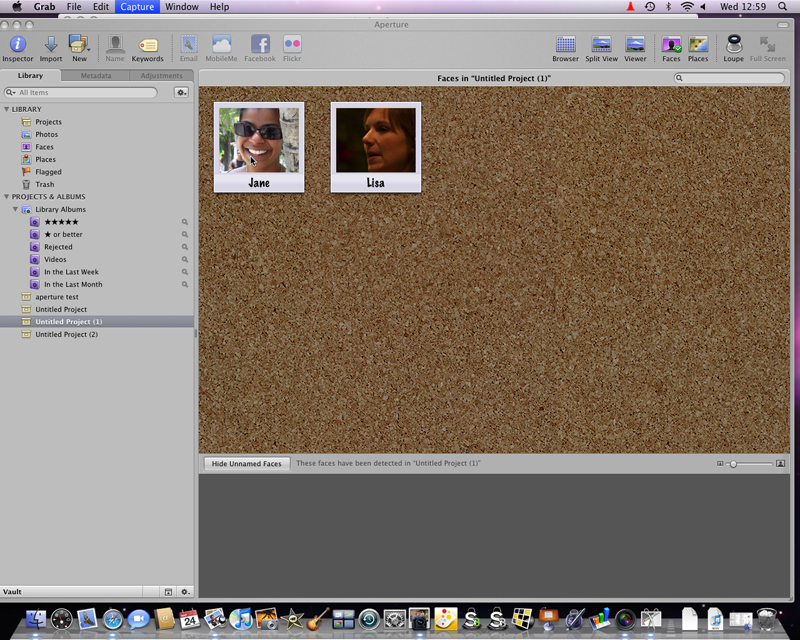Open search settings of five-star album
Image resolution: width=800 pixels, height=640 pixels.
click(185, 222)
